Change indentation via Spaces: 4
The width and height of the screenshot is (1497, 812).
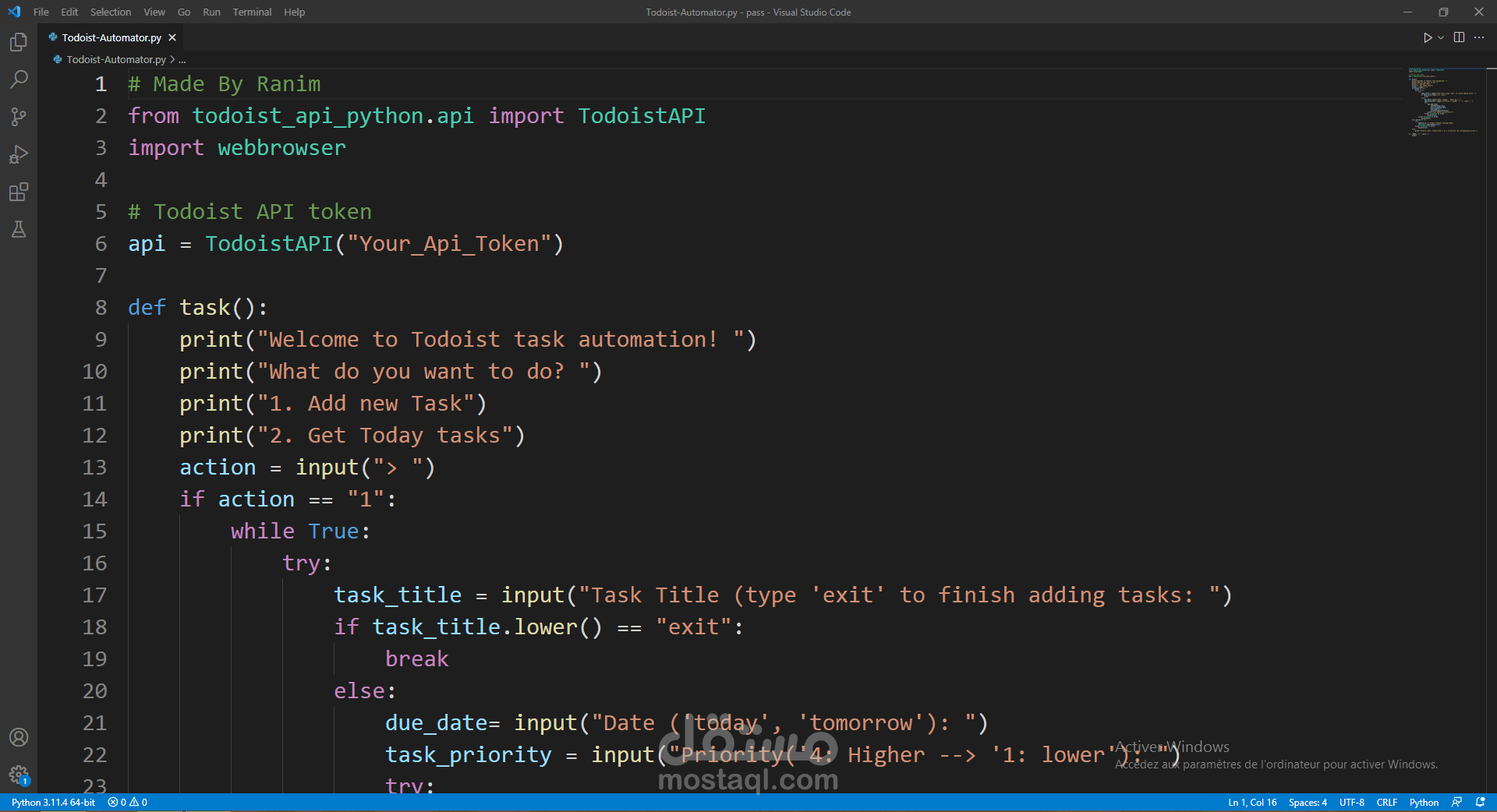[1308, 803]
